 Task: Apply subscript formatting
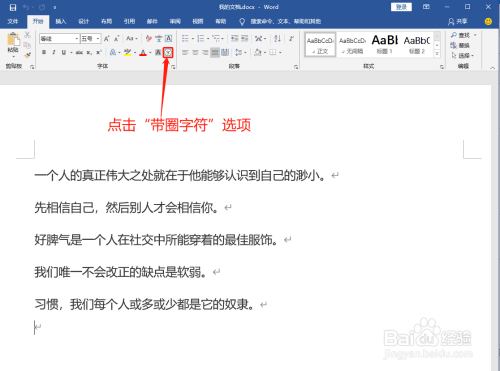coord(89,53)
